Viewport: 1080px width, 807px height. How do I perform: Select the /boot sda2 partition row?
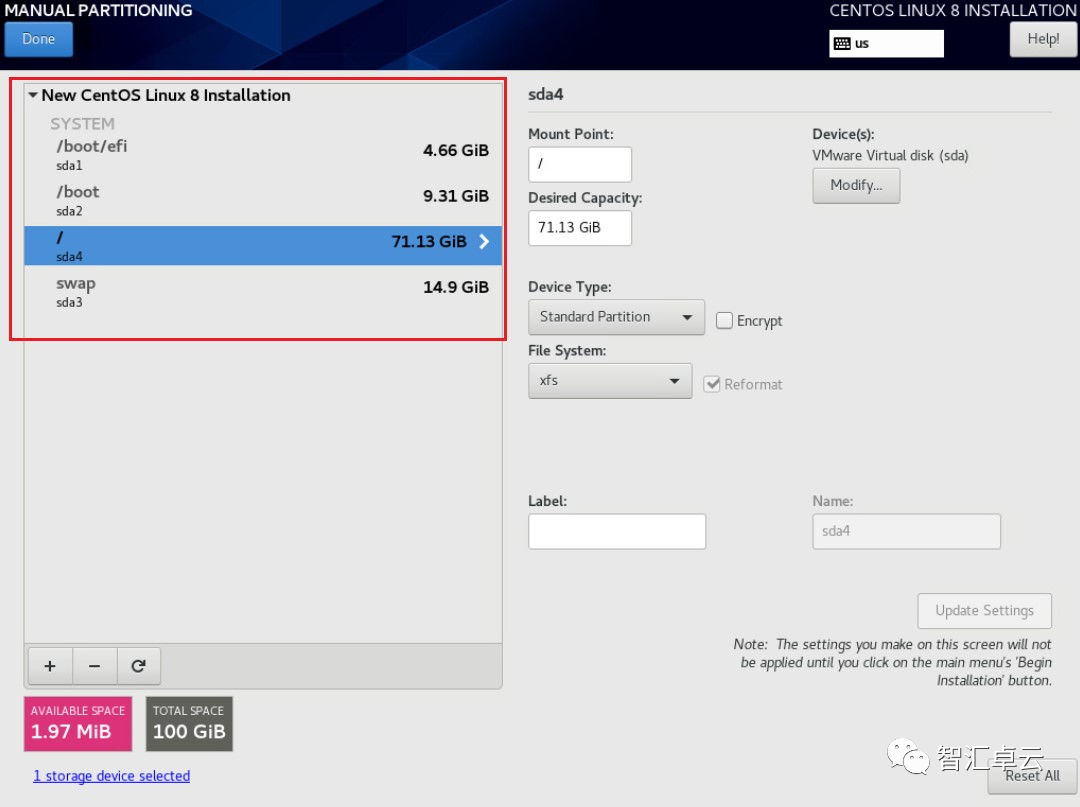[263, 200]
